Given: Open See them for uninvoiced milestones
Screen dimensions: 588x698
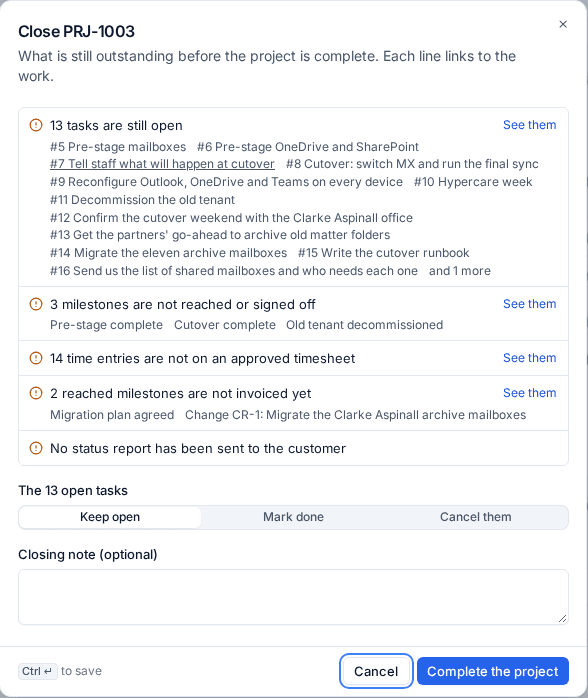Looking at the screenshot, I should (x=529, y=393).
